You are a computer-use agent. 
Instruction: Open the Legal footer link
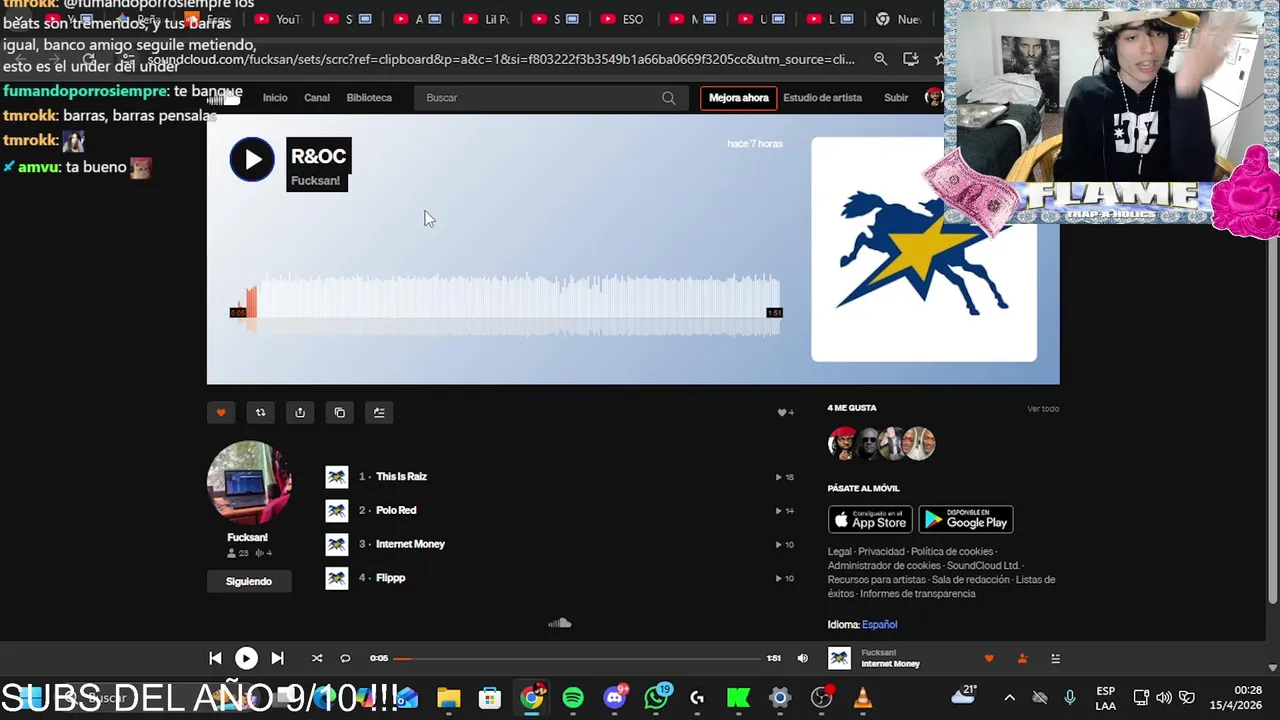pos(839,552)
